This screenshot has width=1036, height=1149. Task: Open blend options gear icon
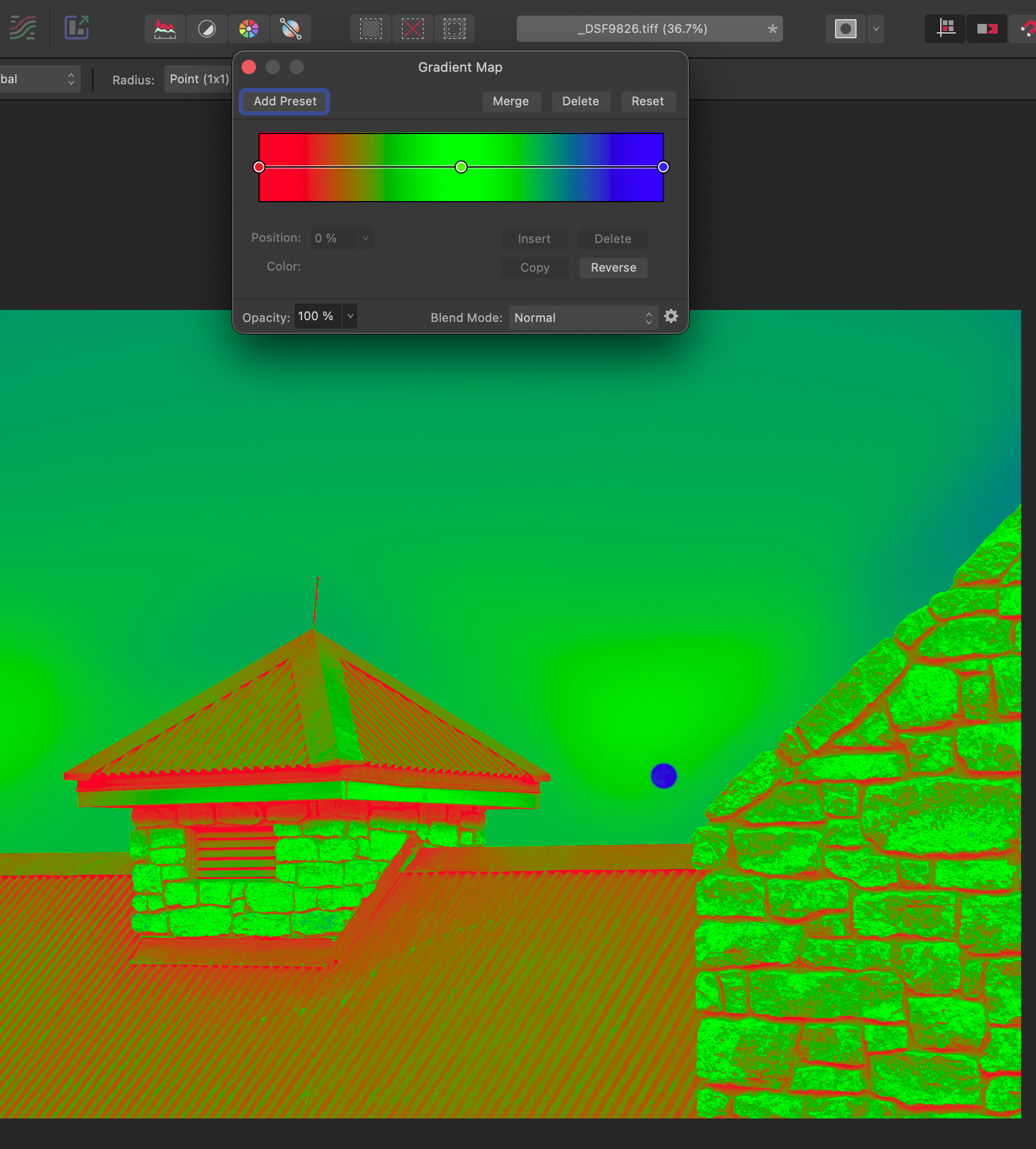(671, 316)
